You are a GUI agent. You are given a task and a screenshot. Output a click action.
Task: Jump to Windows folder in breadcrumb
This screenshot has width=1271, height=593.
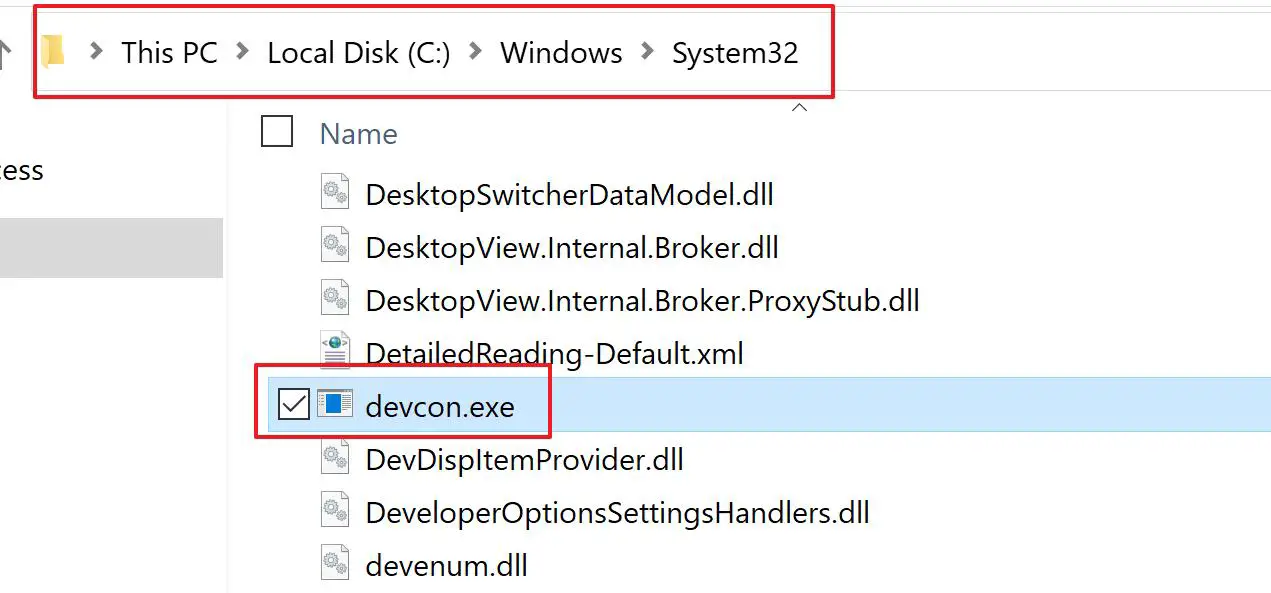pyautogui.click(x=561, y=52)
